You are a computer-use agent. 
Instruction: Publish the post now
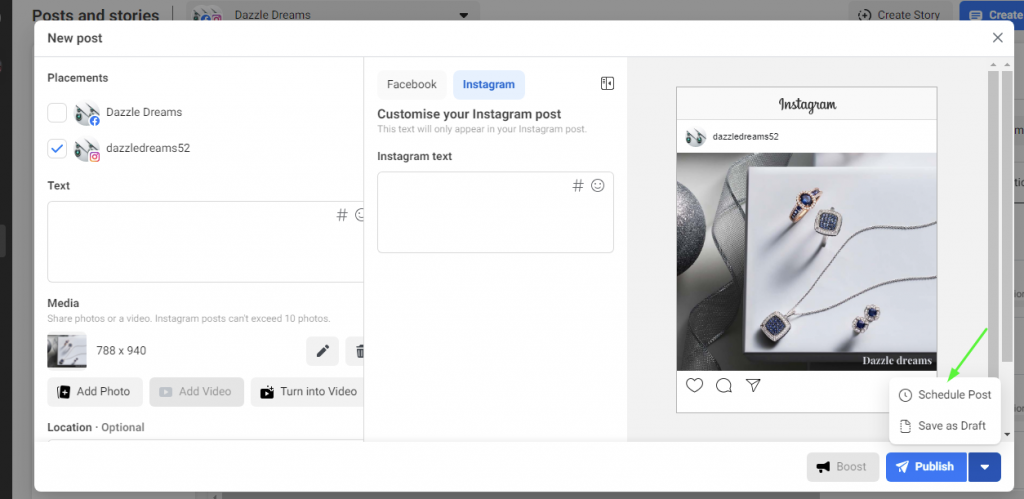click(926, 466)
